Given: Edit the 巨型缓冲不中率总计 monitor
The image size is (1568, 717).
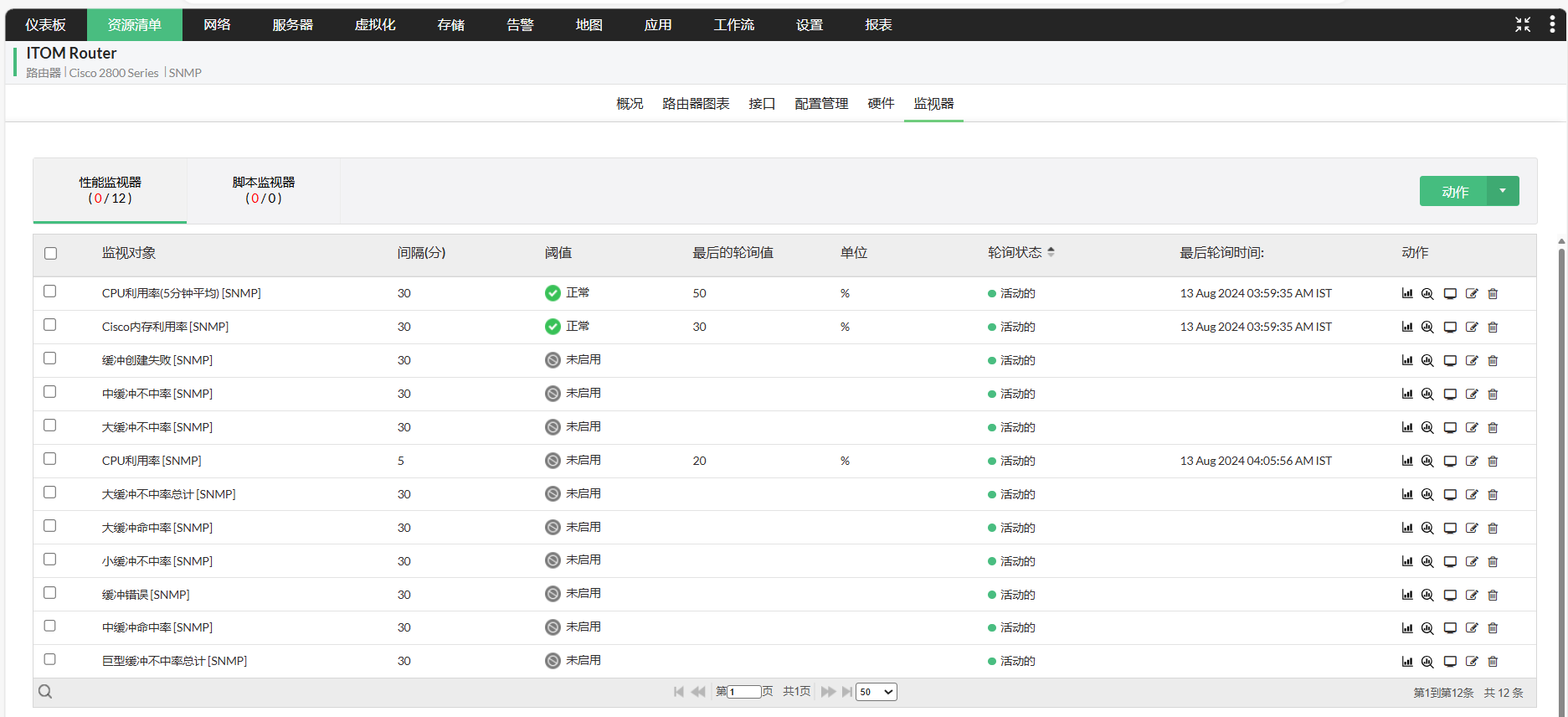Looking at the screenshot, I should click(x=1472, y=661).
